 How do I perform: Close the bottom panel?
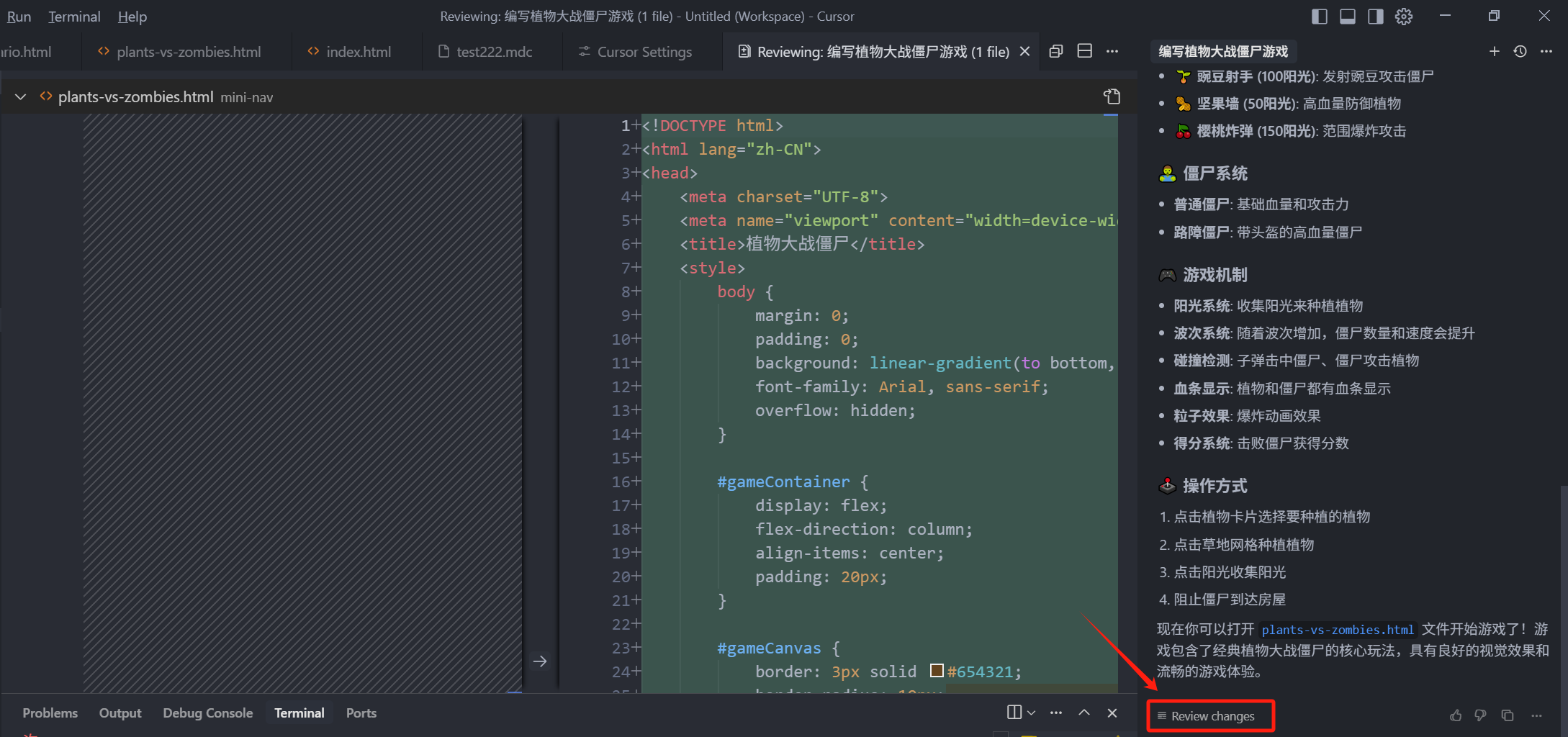click(1112, 713)
